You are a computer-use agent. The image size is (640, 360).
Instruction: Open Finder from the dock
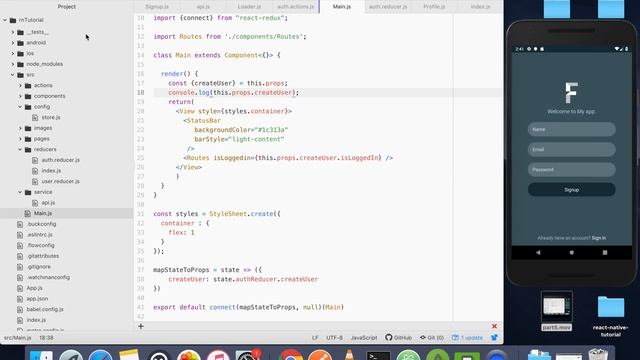pyautogui.click(x=41, y=356)
